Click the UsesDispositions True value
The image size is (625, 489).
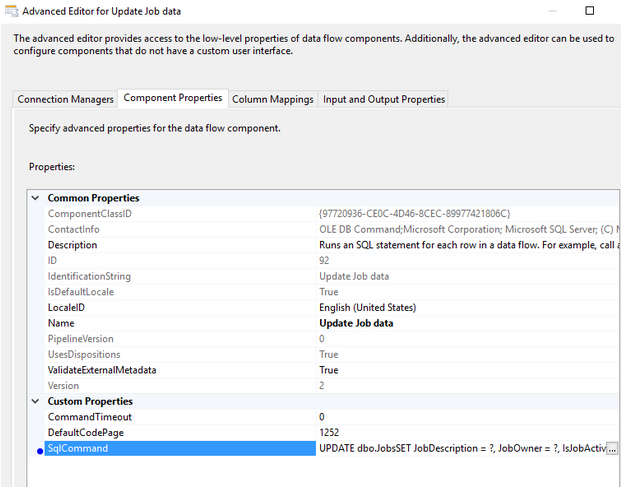pos(328,354)
